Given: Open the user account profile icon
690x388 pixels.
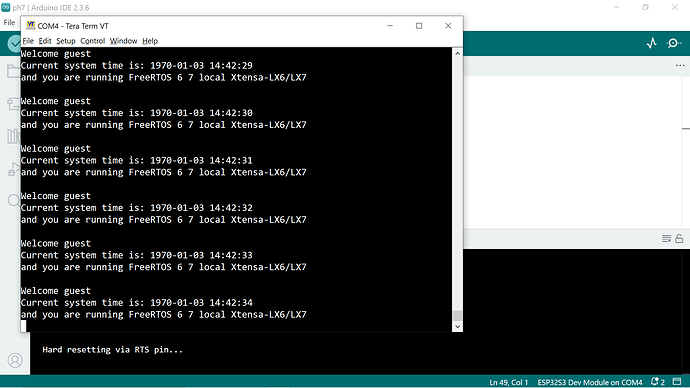Looking at the screenshot, I should pos(15,360).
